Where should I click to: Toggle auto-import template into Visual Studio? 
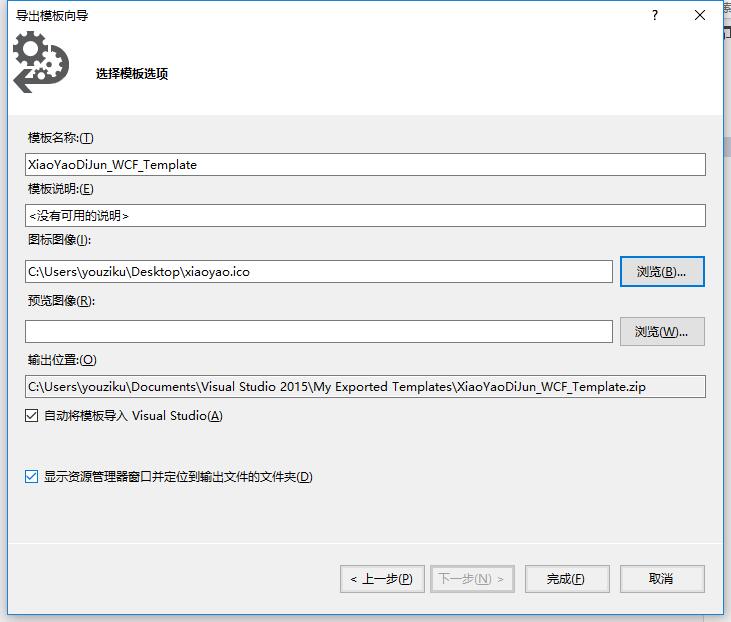[x=31, y=415]
